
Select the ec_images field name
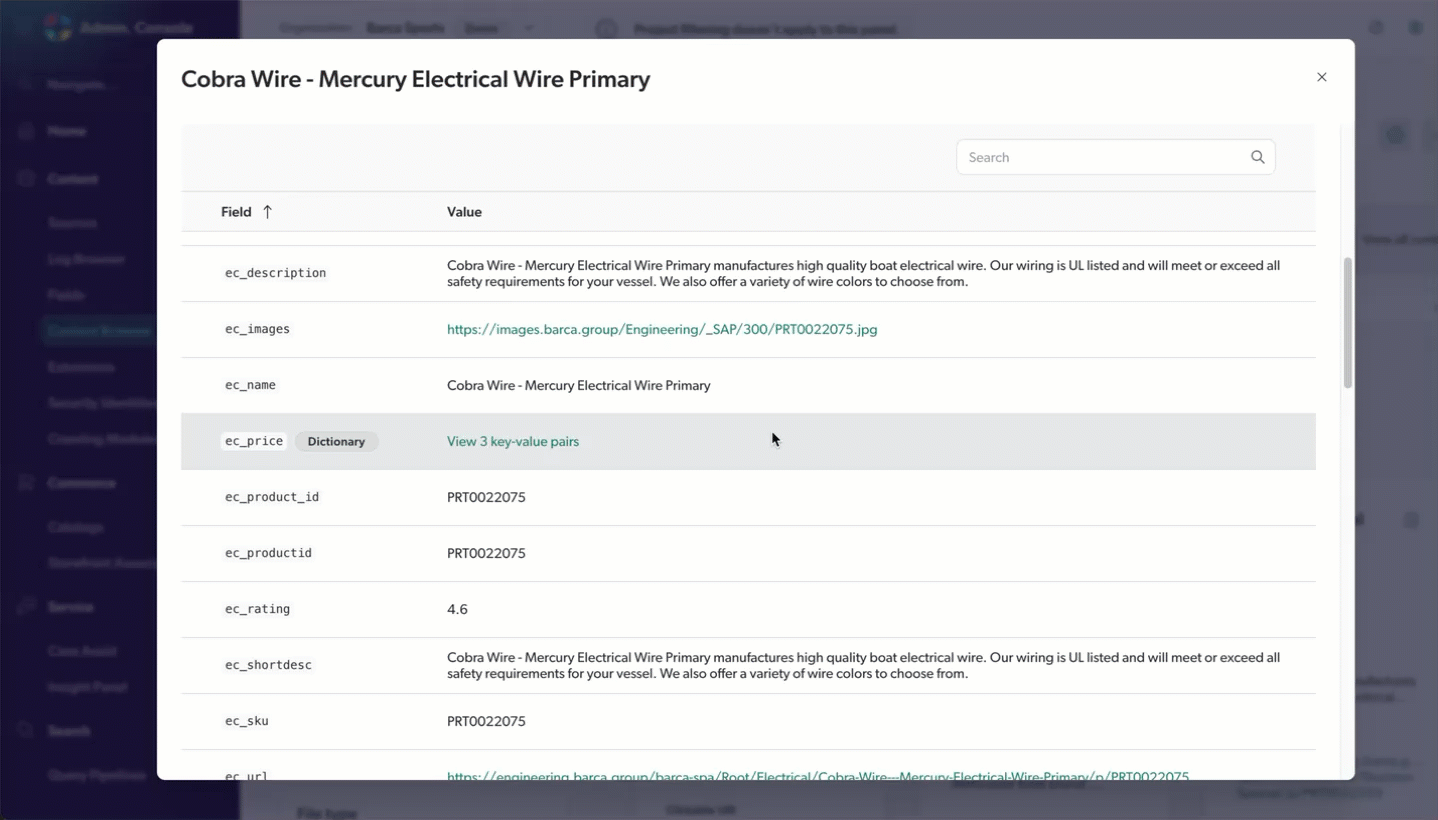257,329
